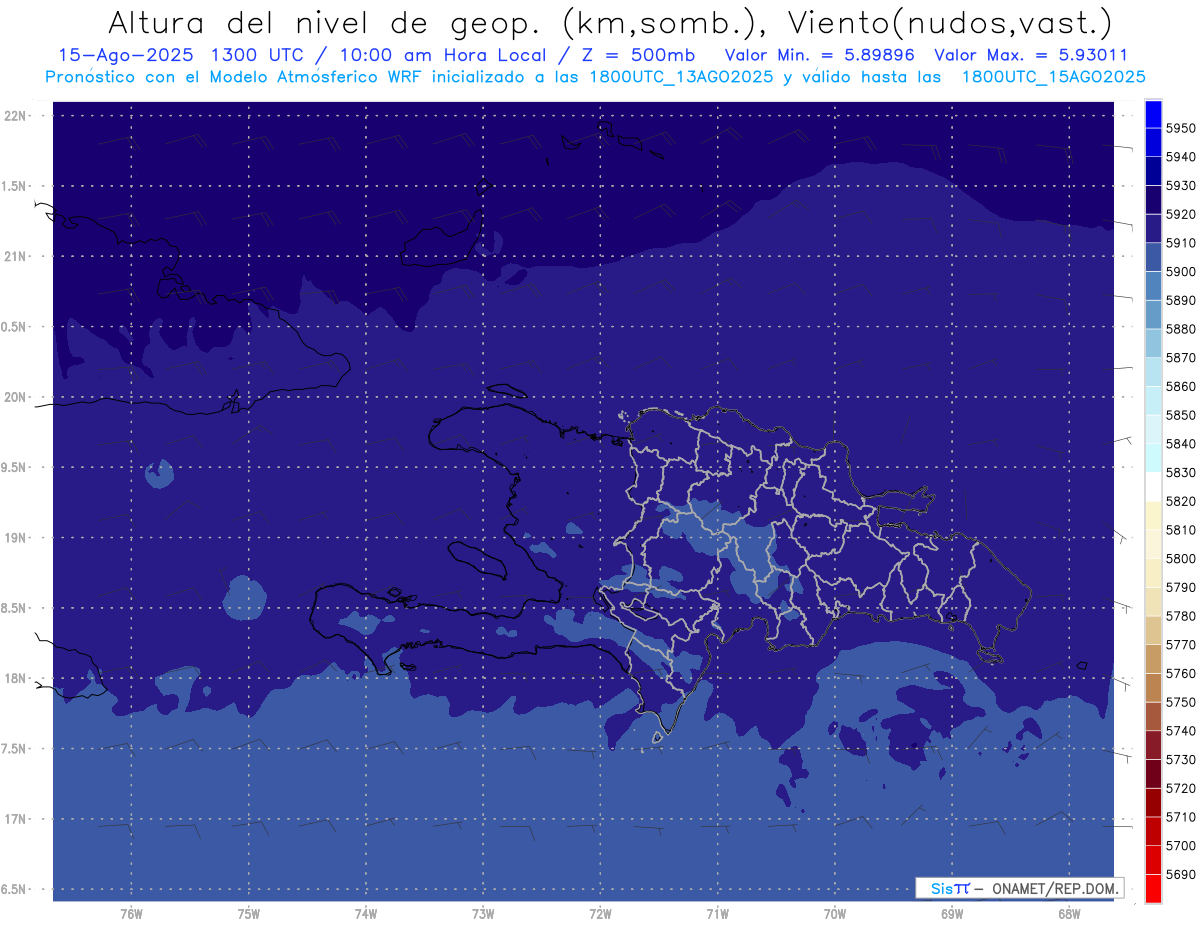Click the '73W' longitude label
Screen dimensions: 1200x927
(x=483, y=914)
